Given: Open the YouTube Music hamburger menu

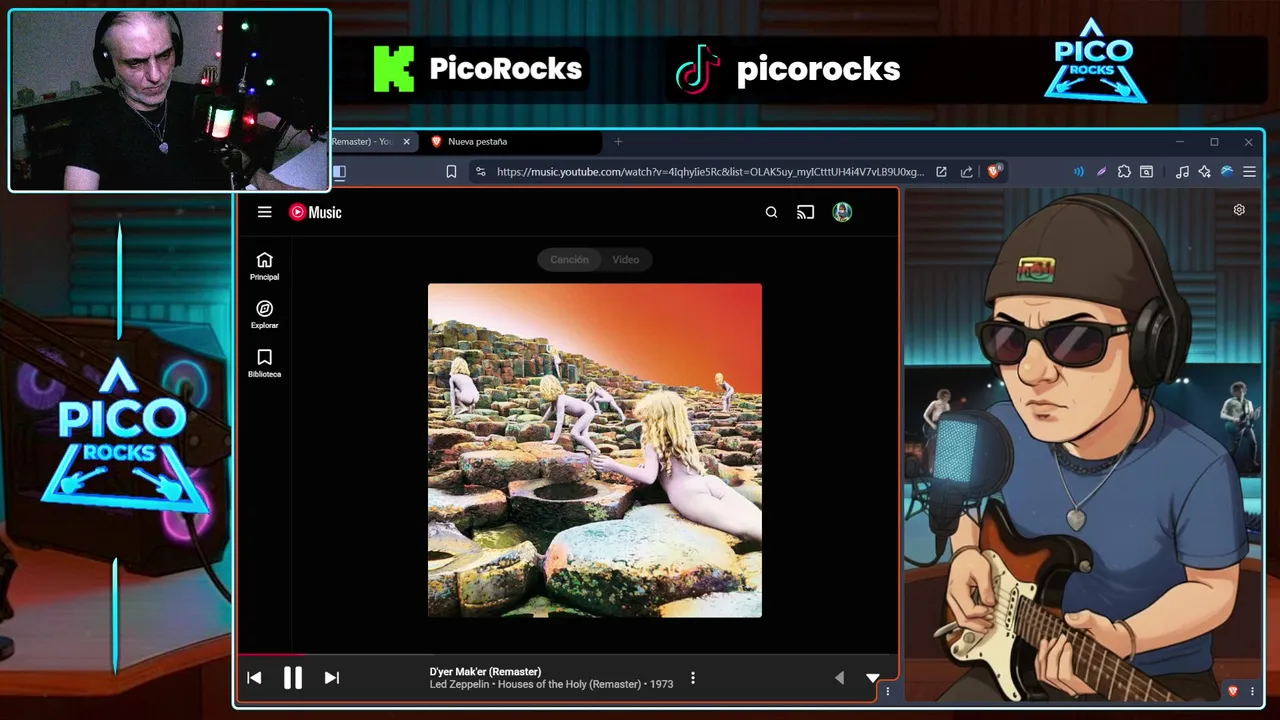Looking at the screenshot, I should 264,212.
